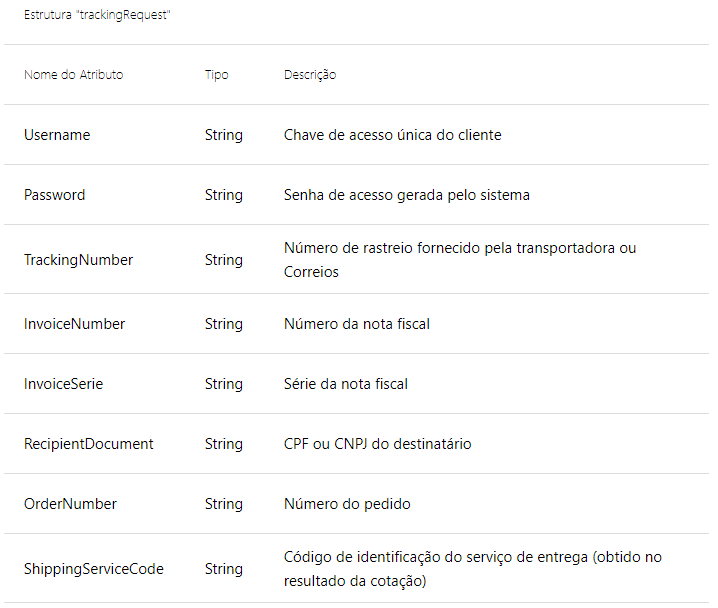Select the InvoiceNumber attribute name cell
The height and width of the screenshot is (608, 718).
(x=74, y=324)
